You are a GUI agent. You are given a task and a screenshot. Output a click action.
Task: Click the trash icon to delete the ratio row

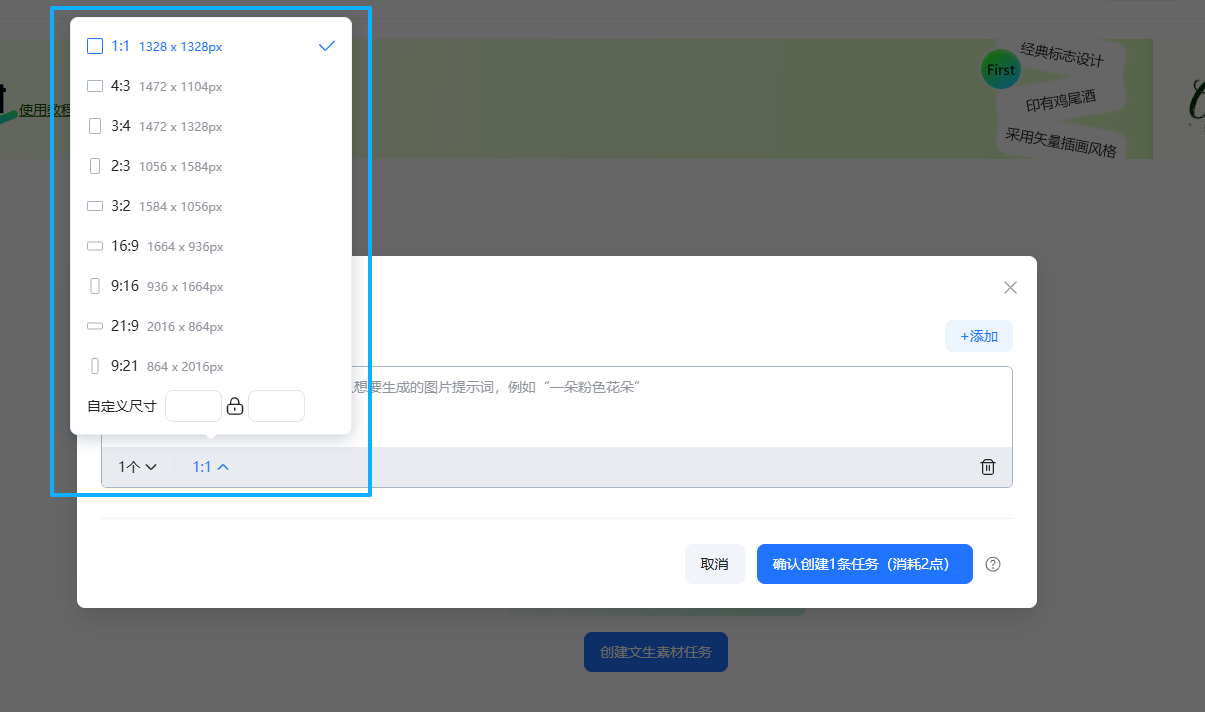(x=988, y=466)
